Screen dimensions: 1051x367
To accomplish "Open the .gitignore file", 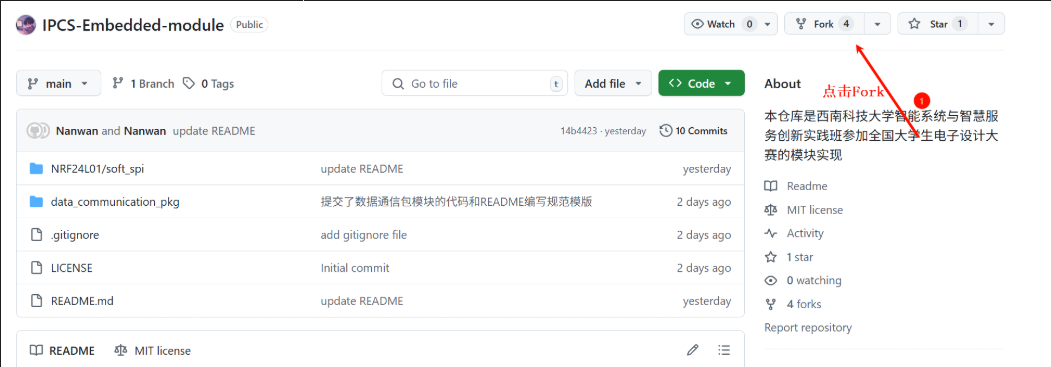I will (75, 235).
